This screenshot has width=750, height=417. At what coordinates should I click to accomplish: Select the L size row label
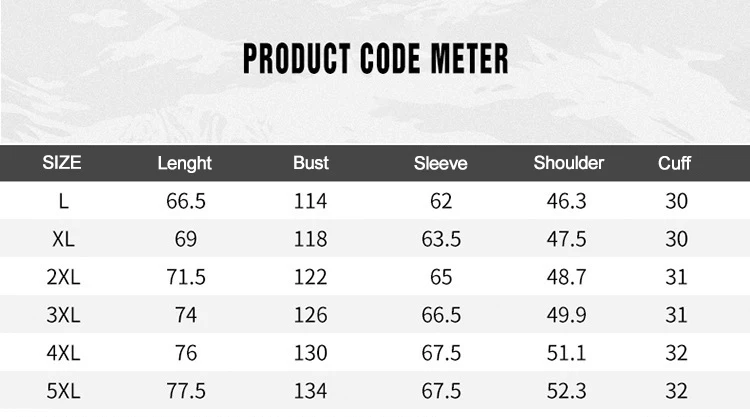tap(64, 201)
